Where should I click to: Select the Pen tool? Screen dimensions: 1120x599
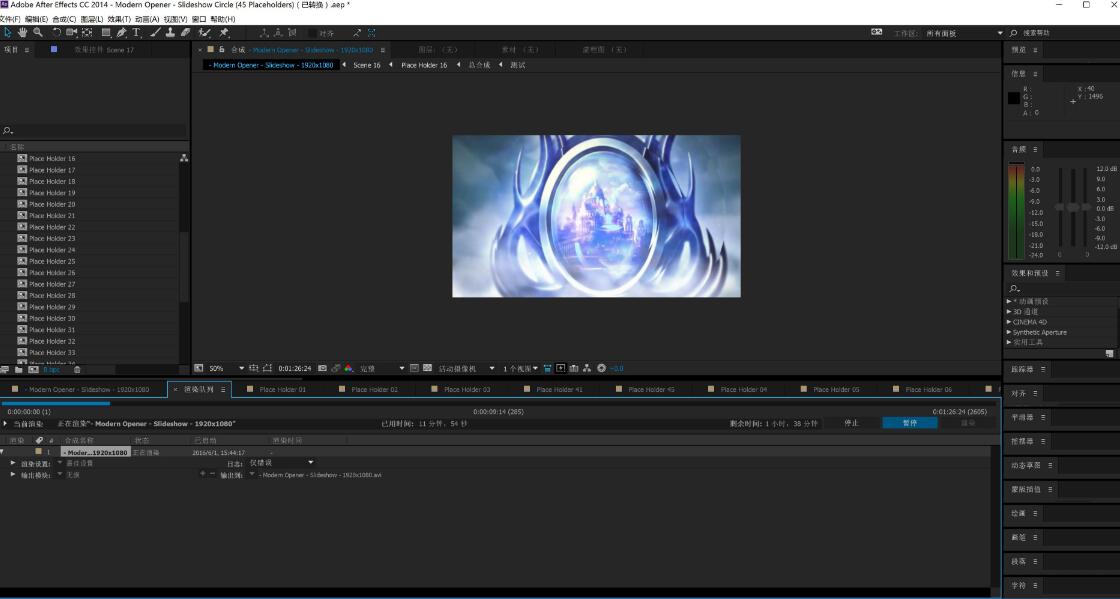click(121, 33)
